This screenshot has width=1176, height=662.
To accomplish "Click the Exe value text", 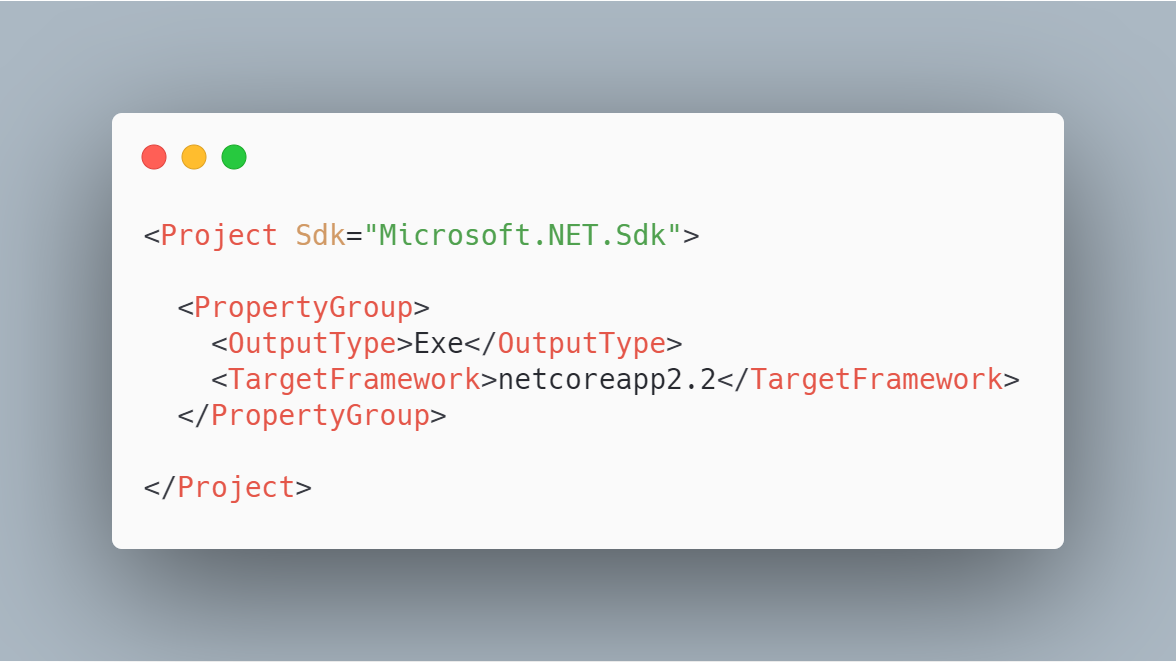I will 438,344.
